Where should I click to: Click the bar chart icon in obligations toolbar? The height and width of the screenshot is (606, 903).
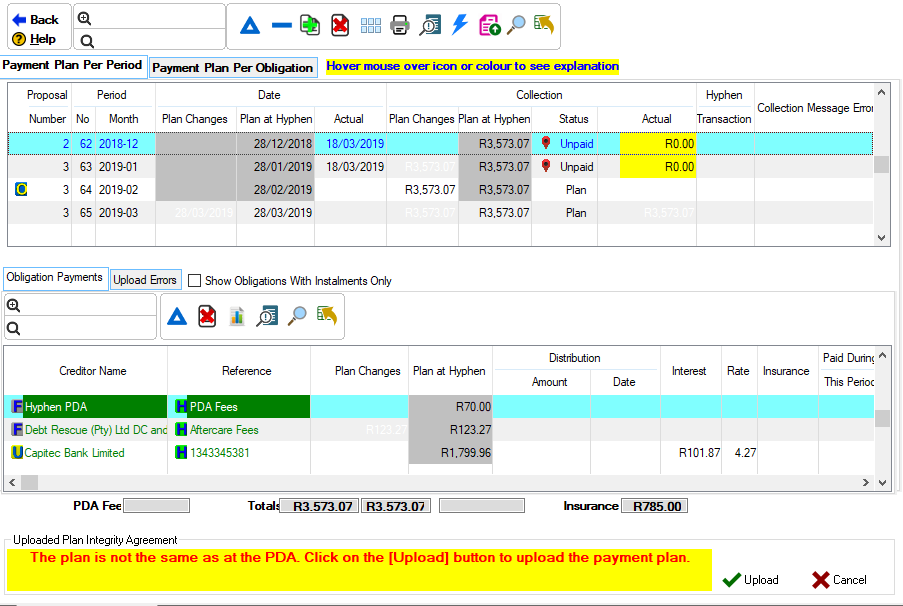237,316
